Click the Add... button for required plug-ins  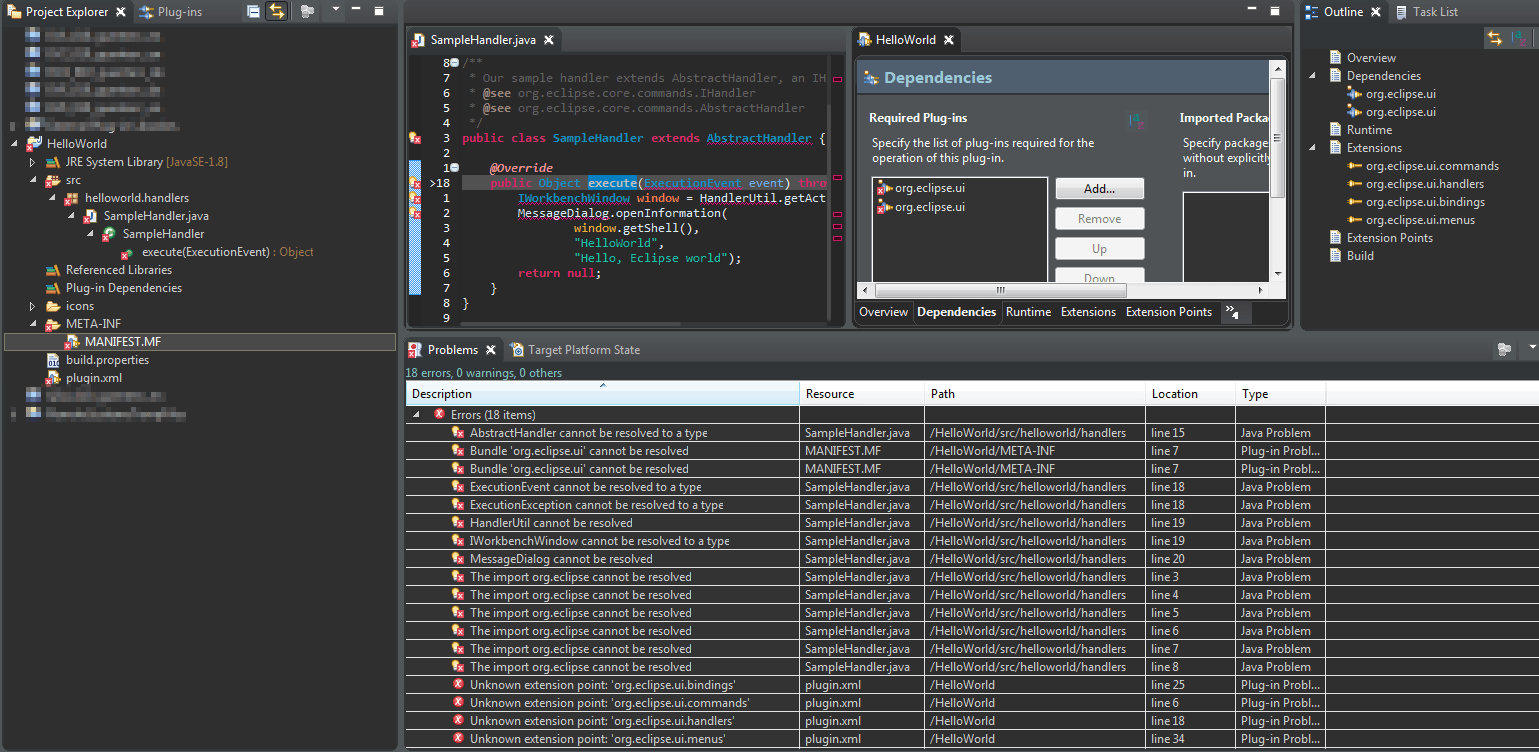coord(1100,189)
